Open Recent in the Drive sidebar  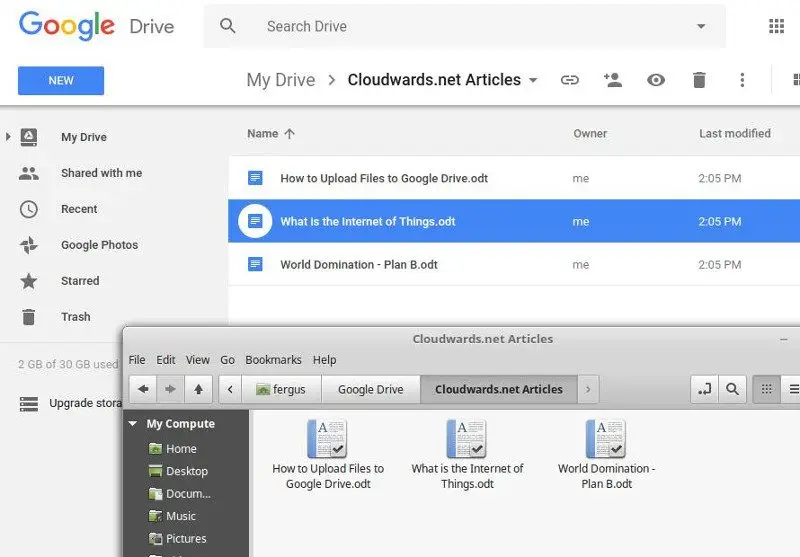[79, 209]
